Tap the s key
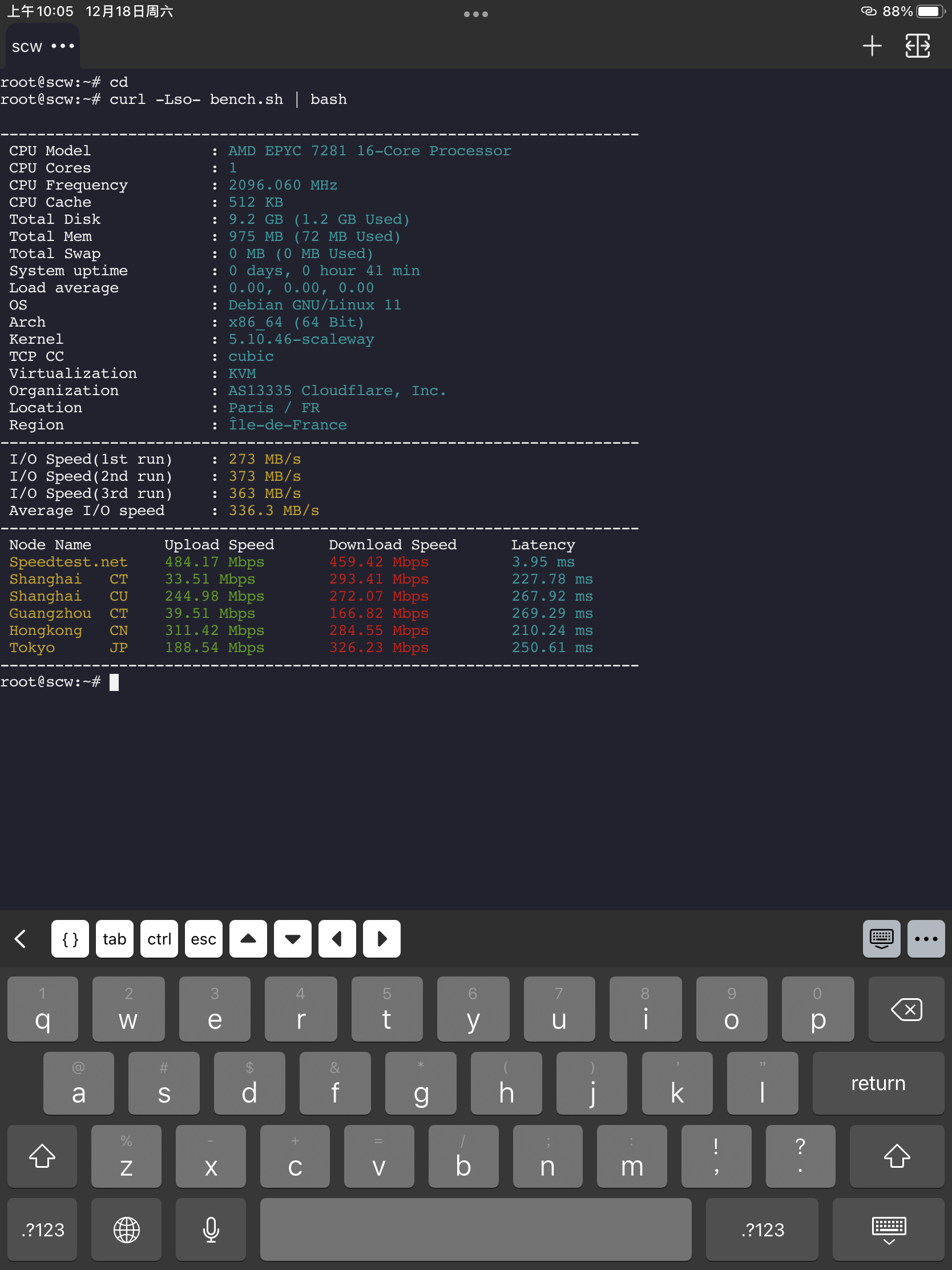 pyautogui.click(x=164, y=1083)
